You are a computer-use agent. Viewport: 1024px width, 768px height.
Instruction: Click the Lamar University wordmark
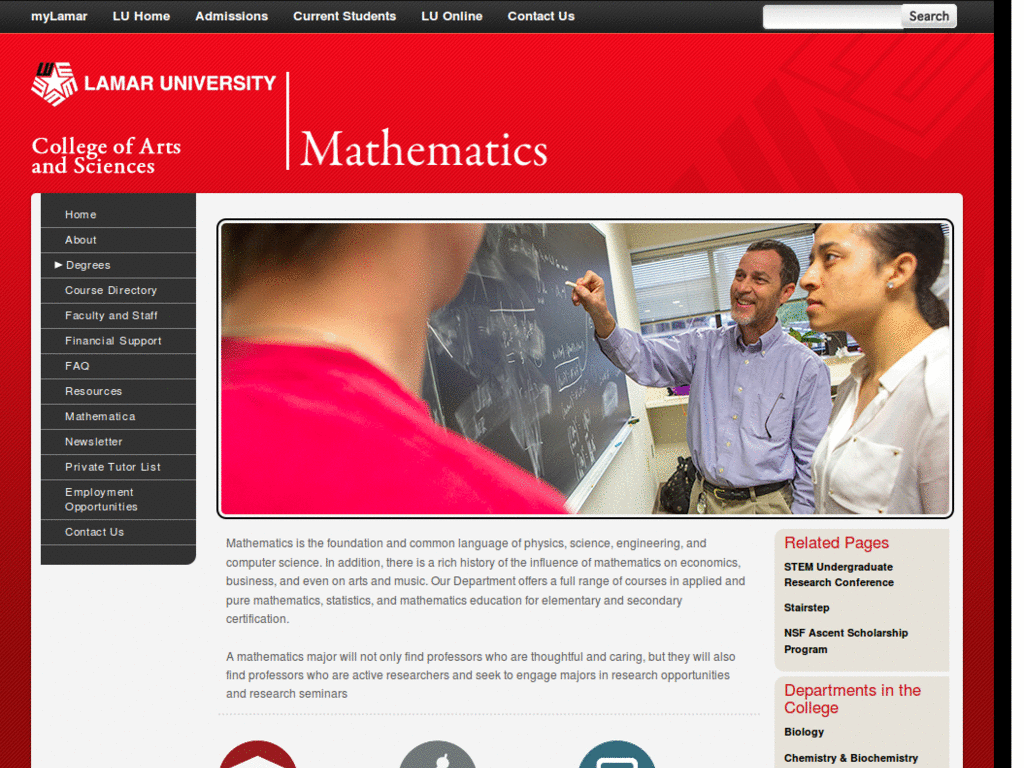click(180, 84)
